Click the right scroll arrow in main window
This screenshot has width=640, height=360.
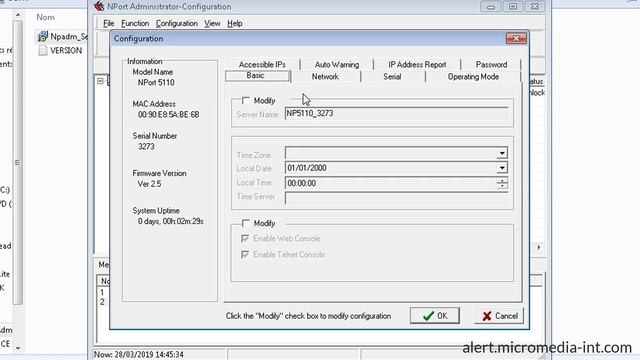539,247
